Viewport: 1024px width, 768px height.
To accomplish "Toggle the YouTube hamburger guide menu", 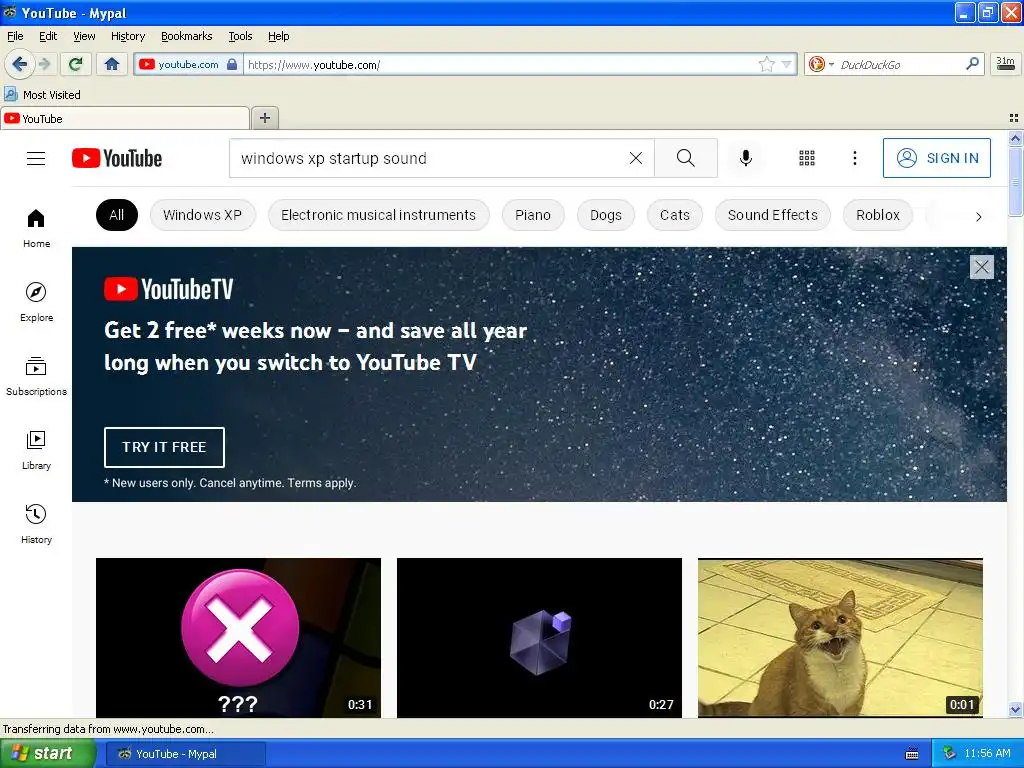I will pyautogui.click(x=36, y=158).
